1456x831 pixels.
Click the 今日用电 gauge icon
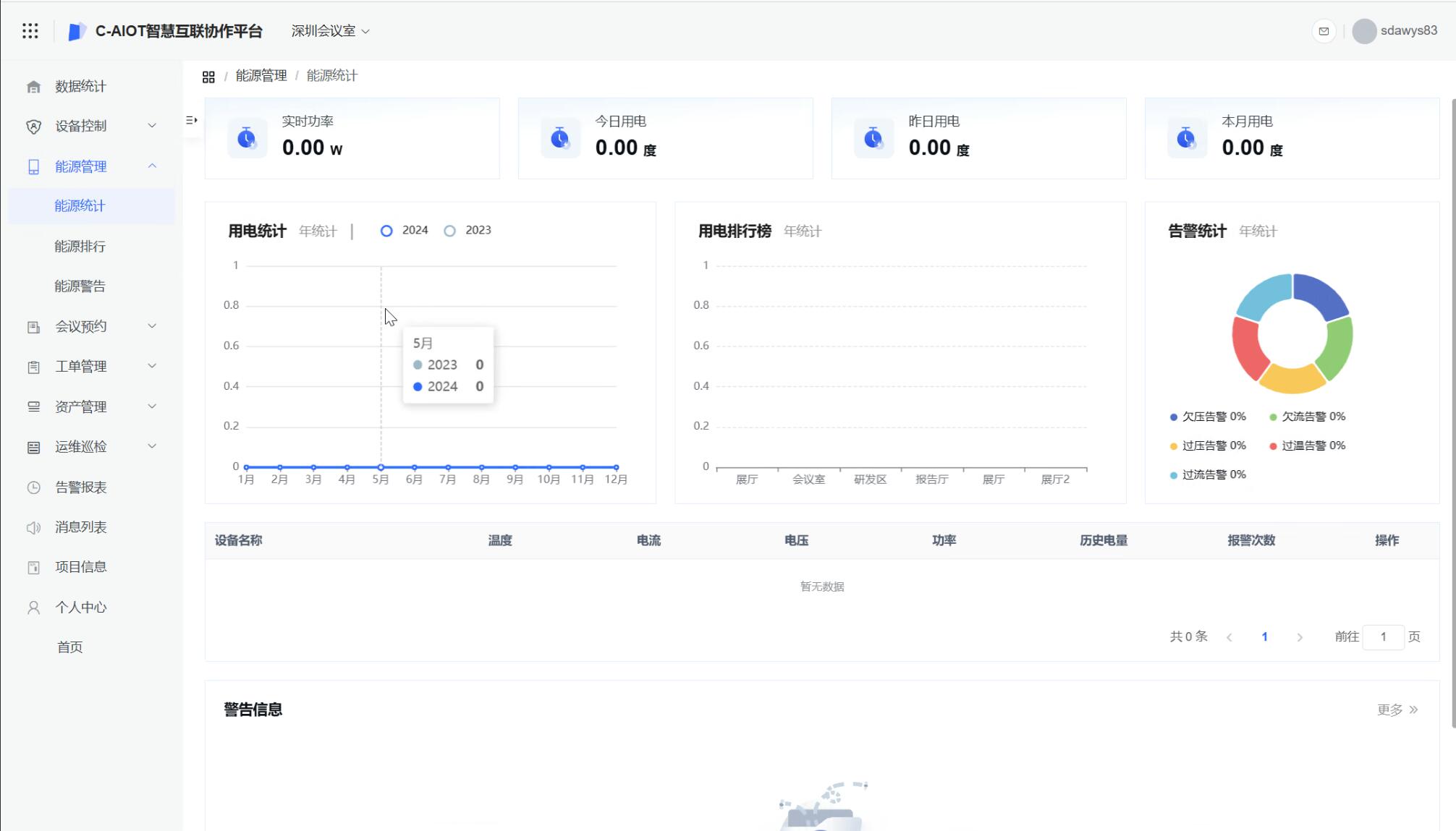(x=560, y=137)
